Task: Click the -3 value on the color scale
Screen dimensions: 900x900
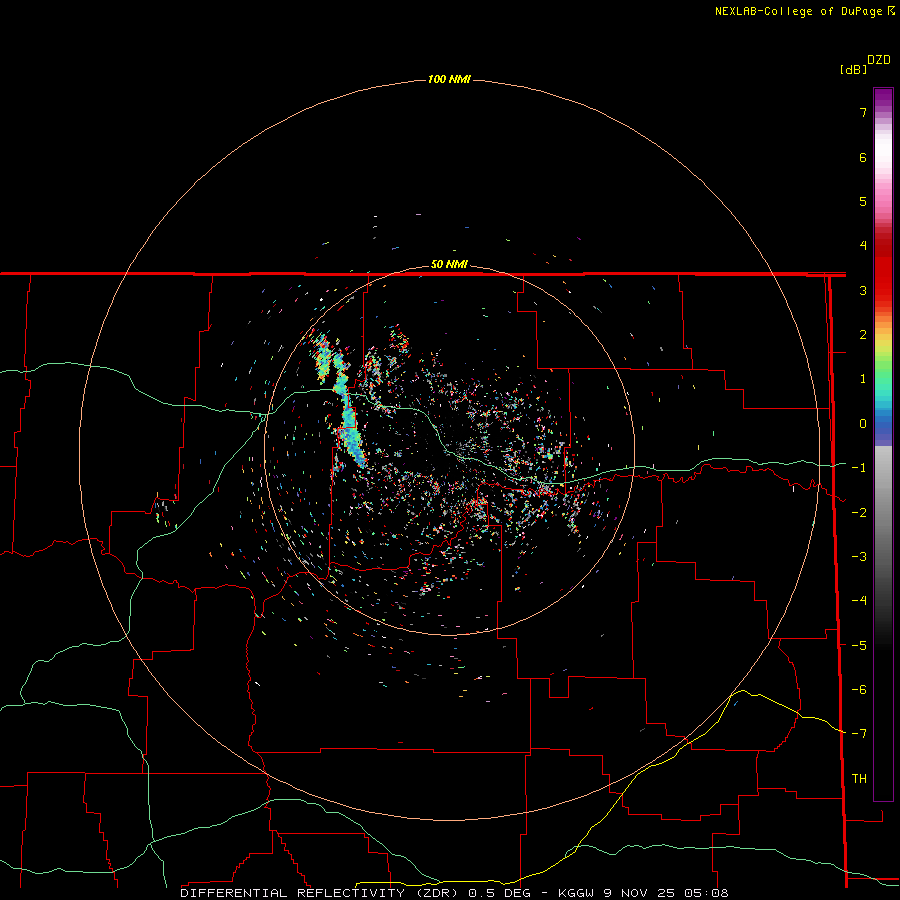Action: [x=859, y=557]
